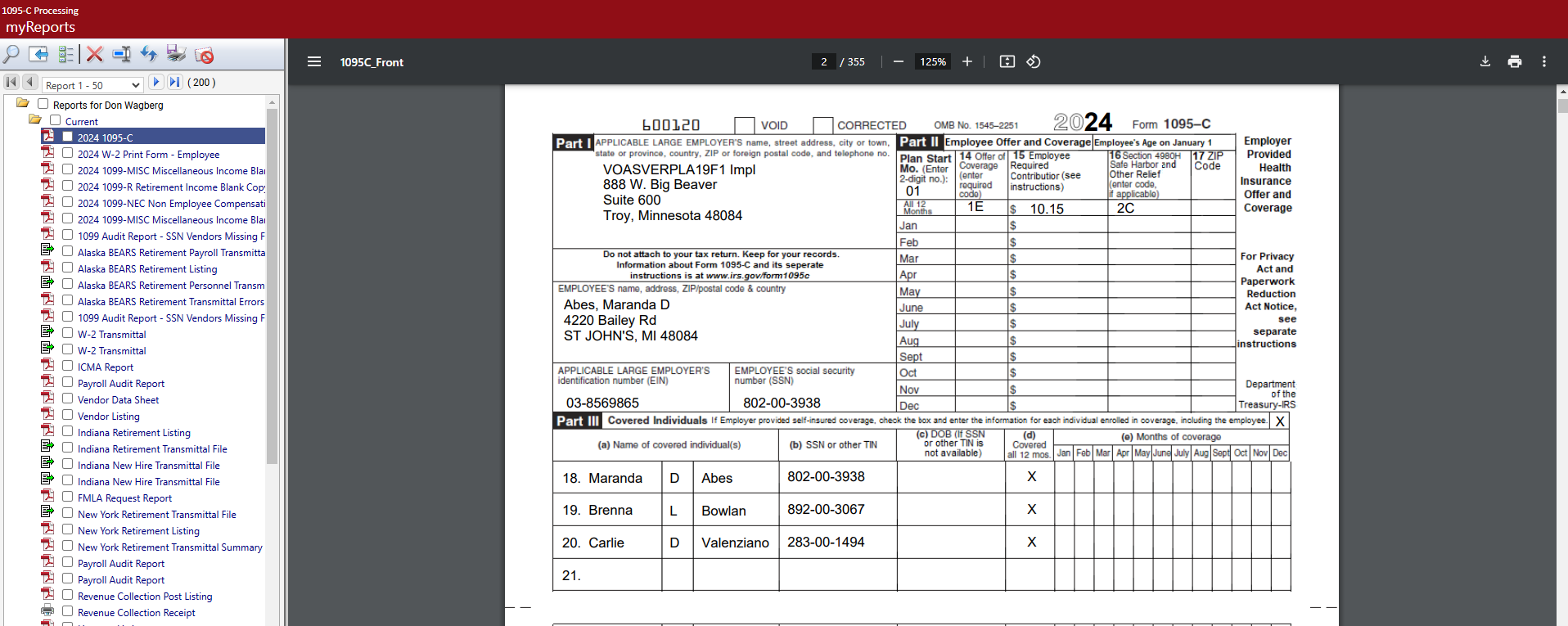Click the Current folder icon
1568x626 pixels.
pos(35,120)
